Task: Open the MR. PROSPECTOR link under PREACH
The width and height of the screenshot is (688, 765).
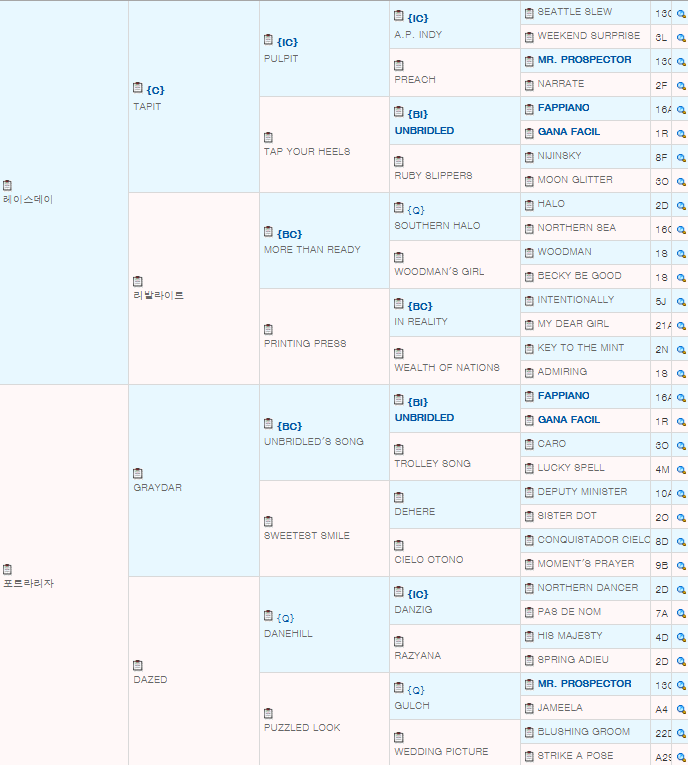Action: click(584, 60)
